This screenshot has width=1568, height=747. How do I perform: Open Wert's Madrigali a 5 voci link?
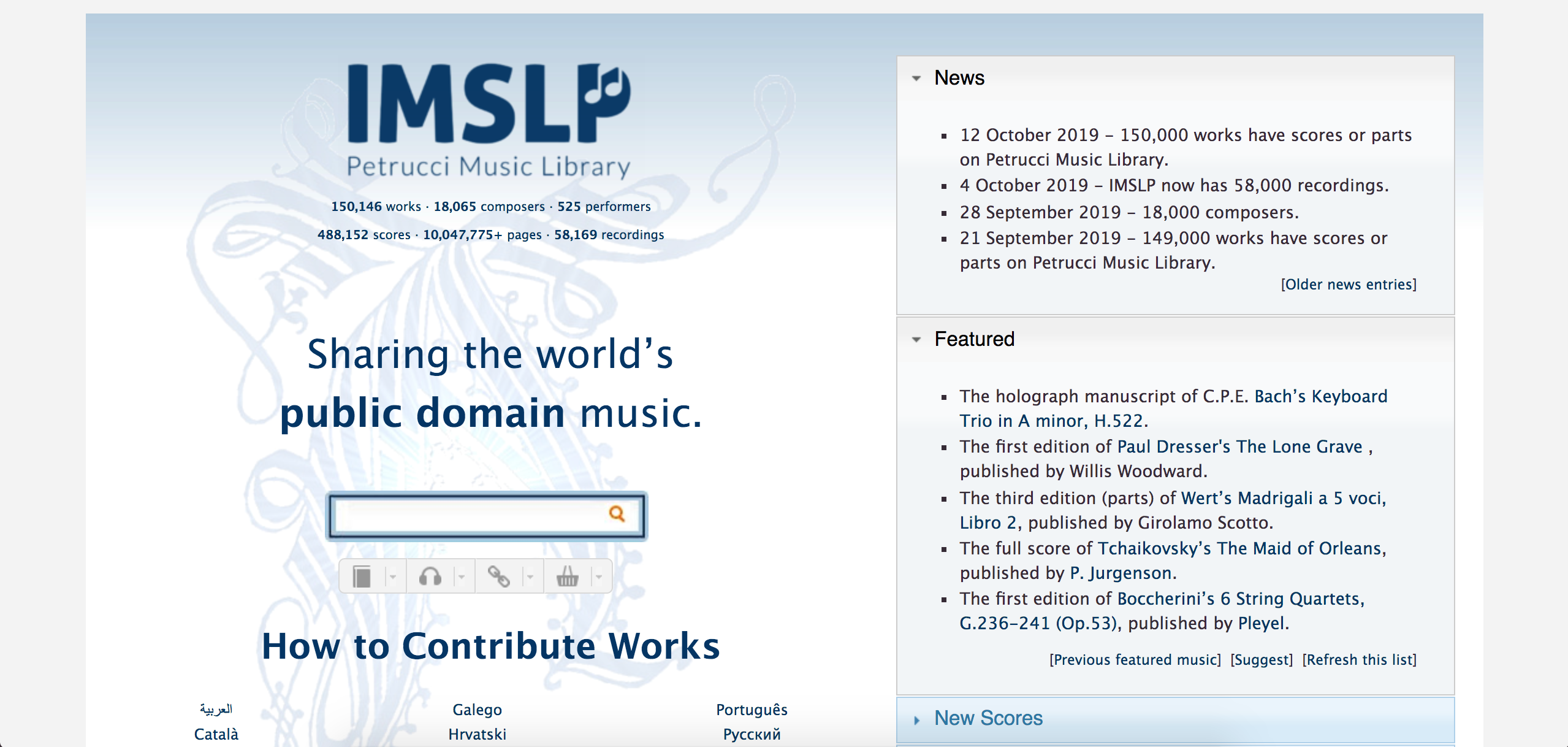click(x=1173, y=510)
